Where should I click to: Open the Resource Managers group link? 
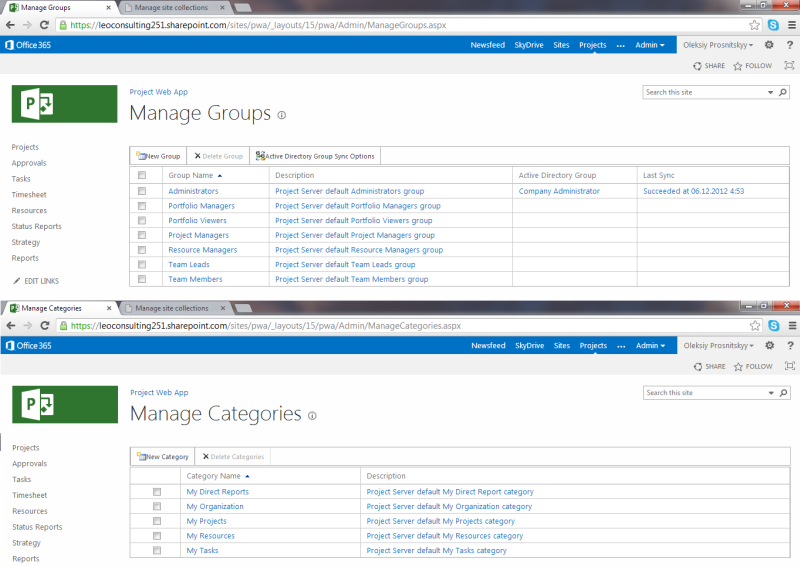point(203,250)
